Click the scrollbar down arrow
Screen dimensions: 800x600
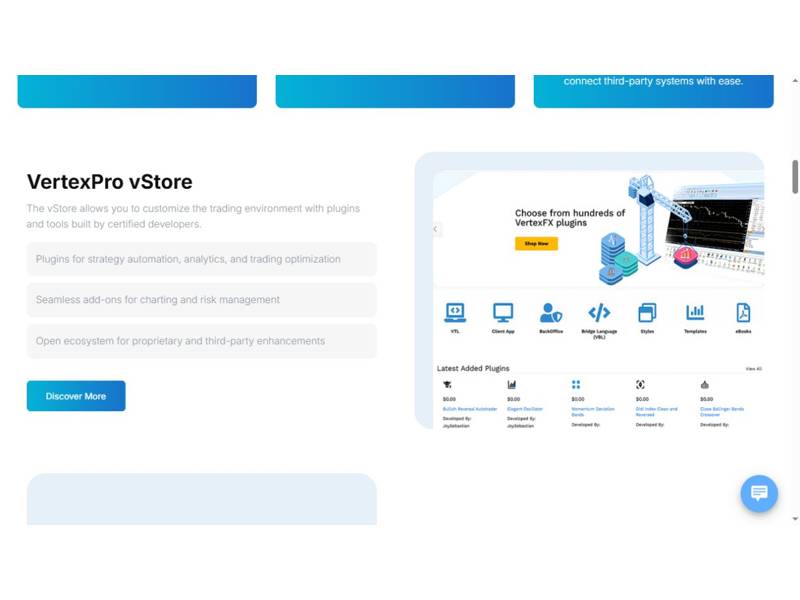[795, 519]
